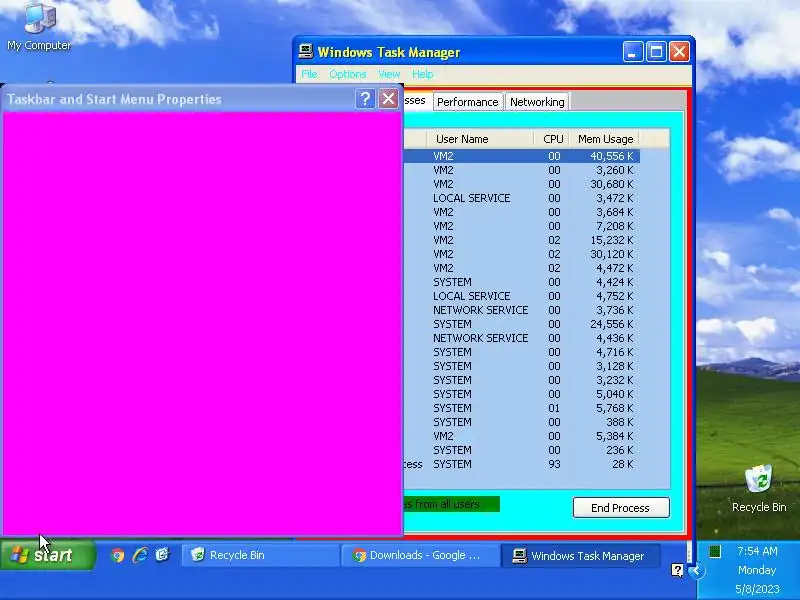Close the Taskbar and Start Menu Properties dialog
This screenshot has height=600, width=800.
tap(389, 98)
